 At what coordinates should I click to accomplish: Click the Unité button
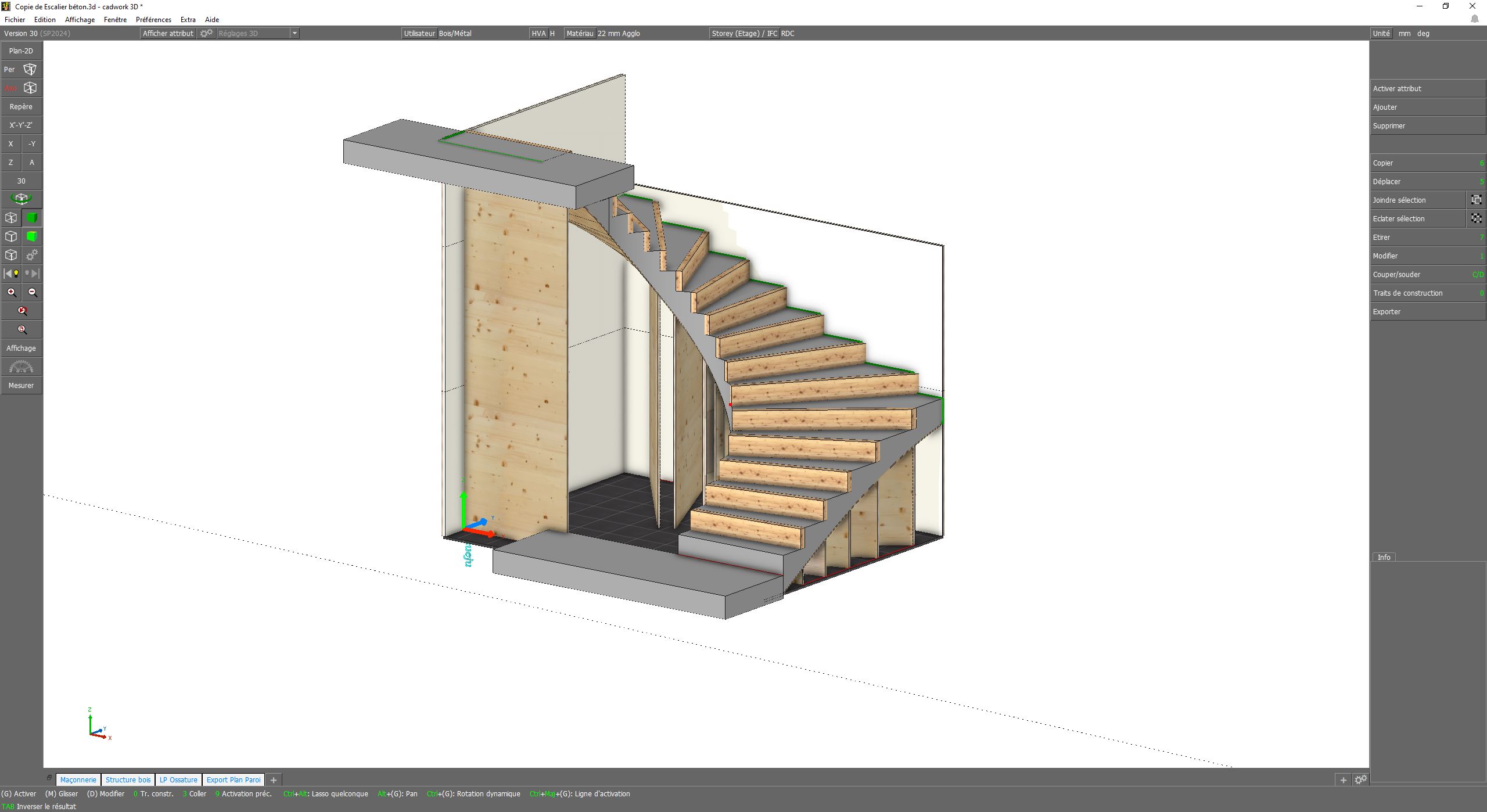point(1381,34)
